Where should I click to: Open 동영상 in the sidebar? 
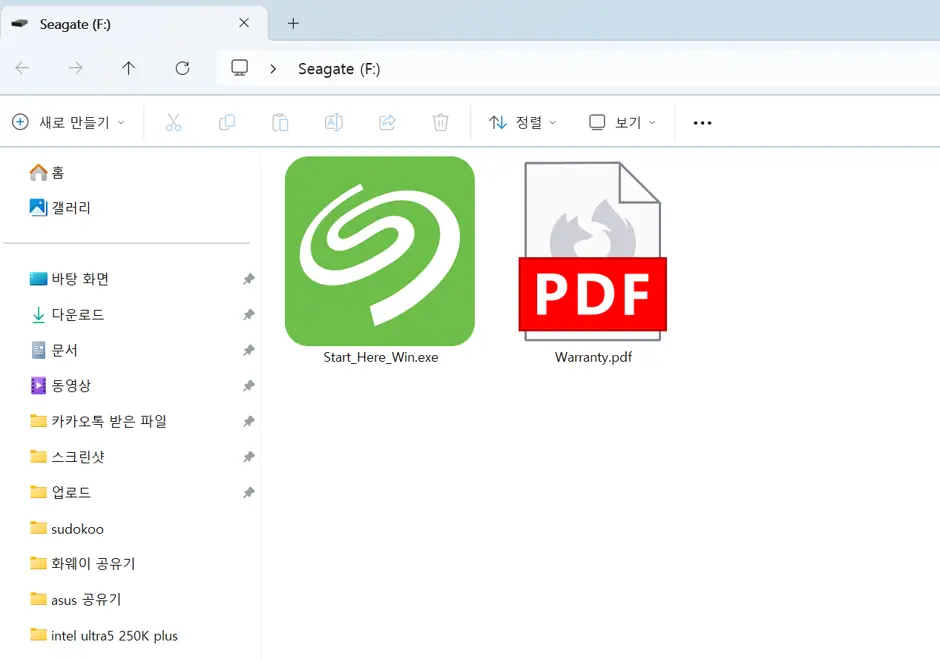pyautogui.click(x=60, y=386)
